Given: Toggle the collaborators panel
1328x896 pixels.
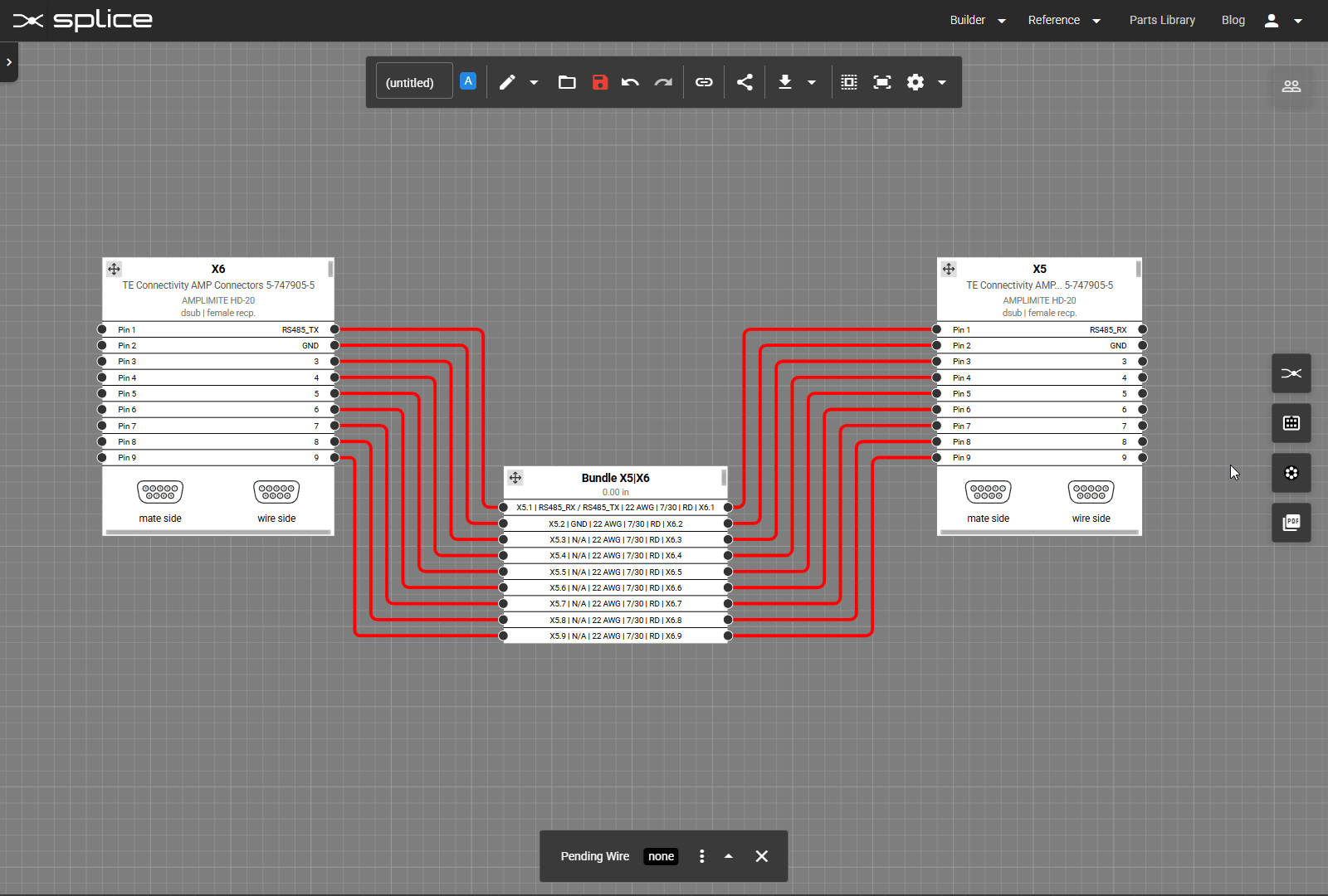Looking at the screenshot, I should click(1291, 86).
